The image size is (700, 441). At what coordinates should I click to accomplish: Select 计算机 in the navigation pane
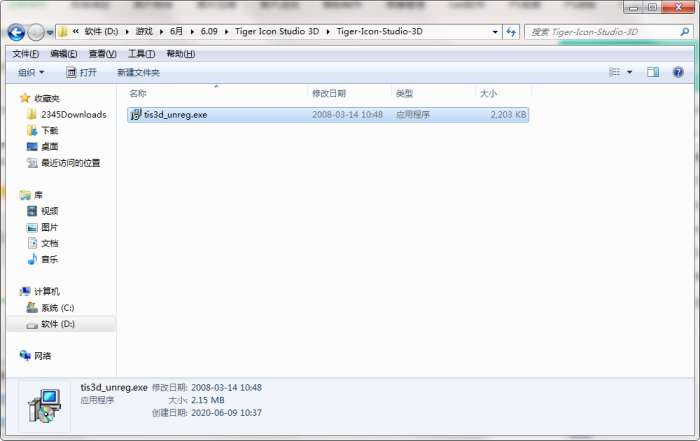46,291
